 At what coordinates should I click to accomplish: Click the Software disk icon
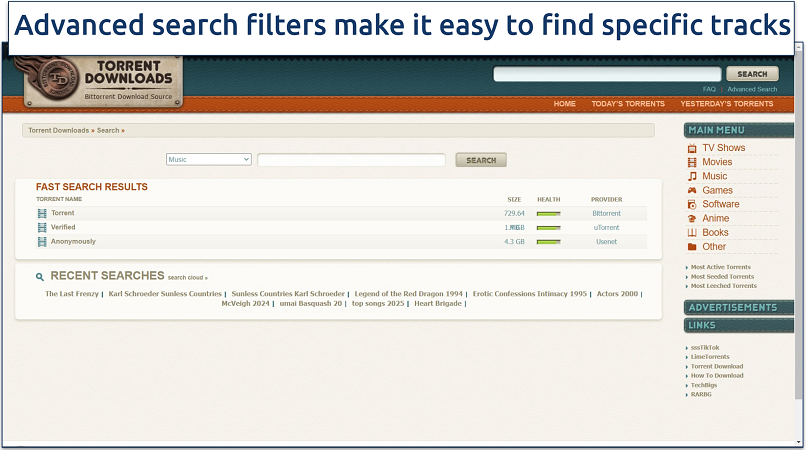(x=692, y=205)
